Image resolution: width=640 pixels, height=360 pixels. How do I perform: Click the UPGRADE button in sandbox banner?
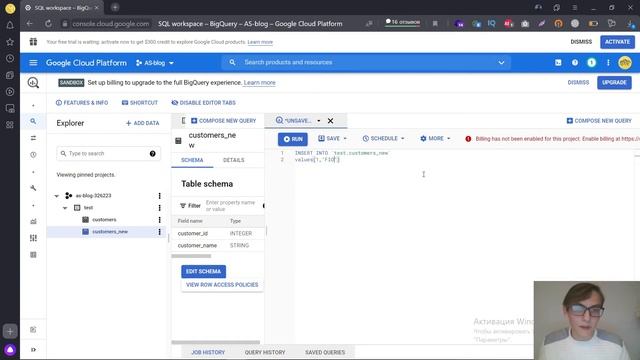pos(614,82)
